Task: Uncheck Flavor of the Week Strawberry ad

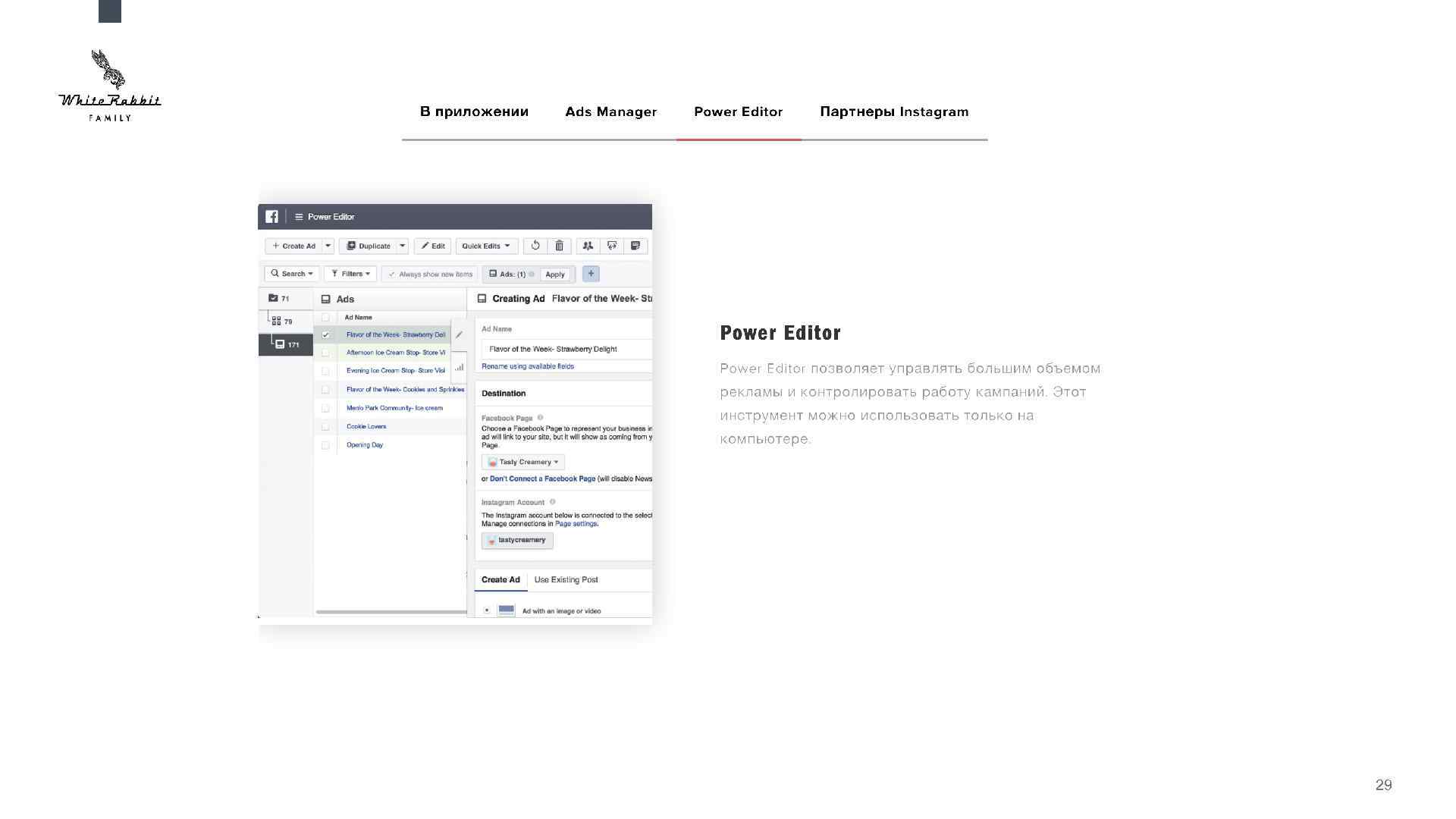Action: [325, 334]
